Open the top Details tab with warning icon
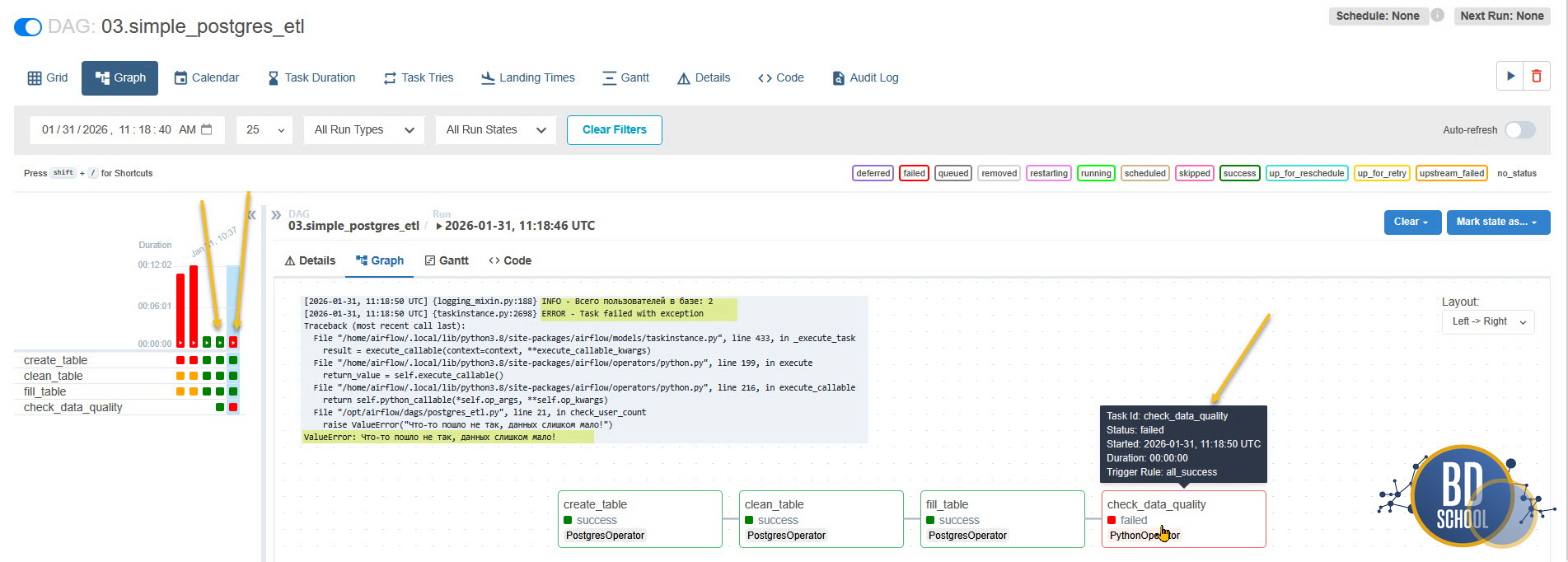The image size is (1568, 562). click(x=704, y=77)
